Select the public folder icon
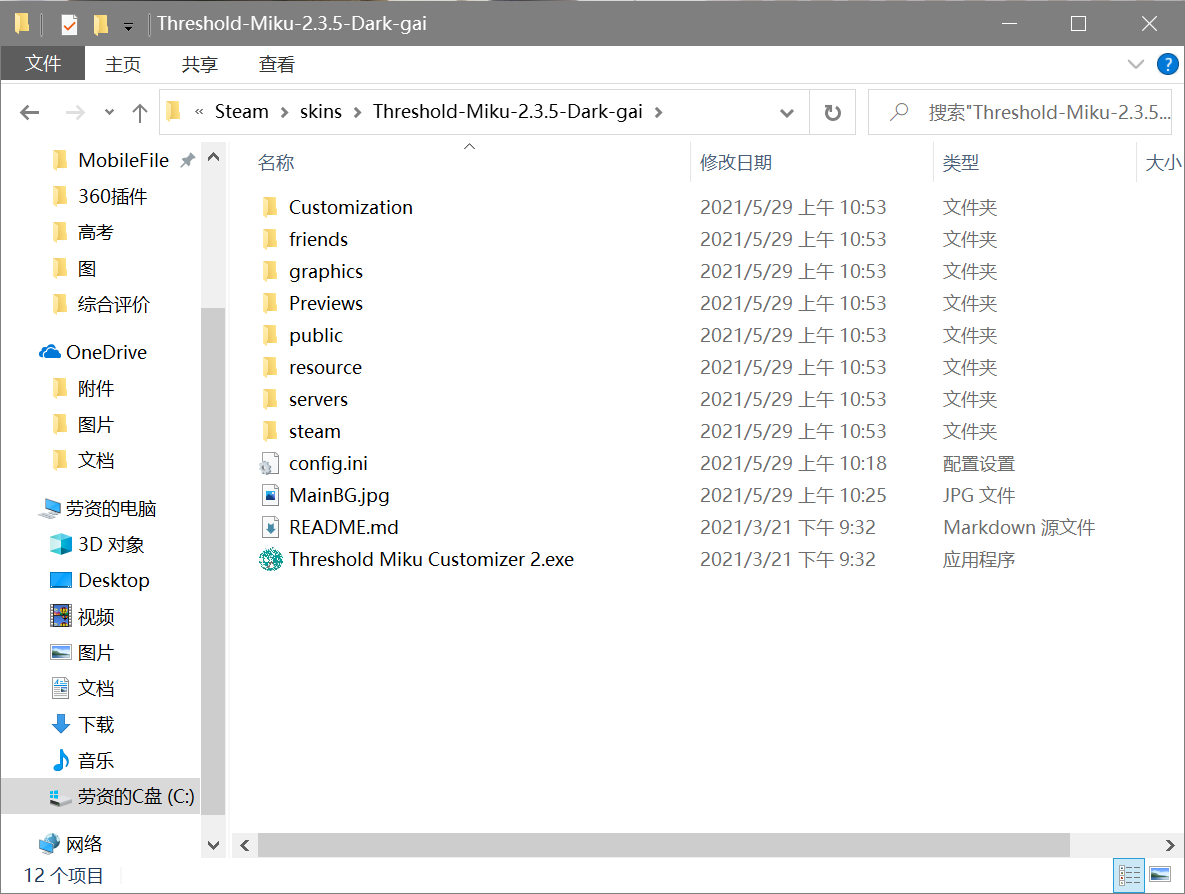The height and width of the screenshot is (894, 1185). click(x=270, y=335)
